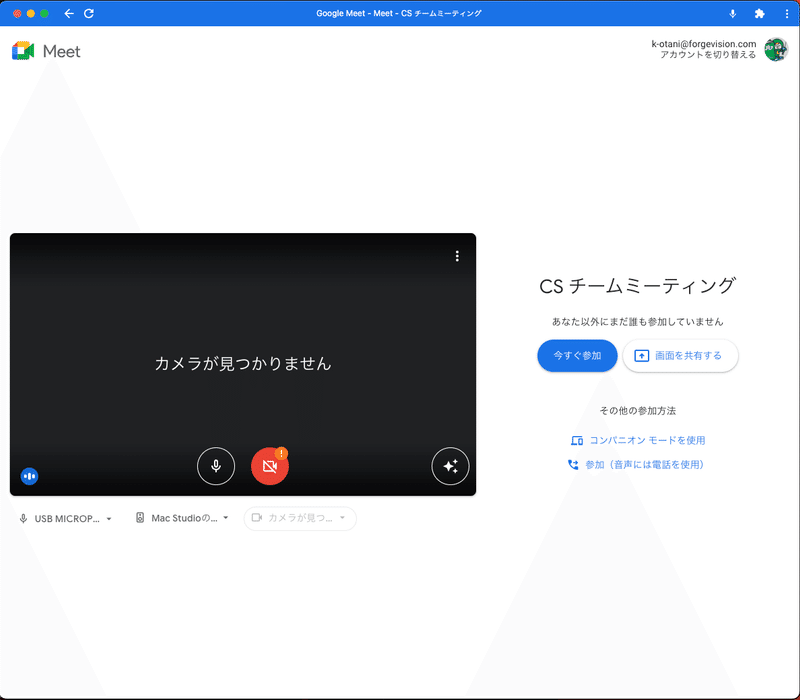The width and height of the screenshot is (800, 700).
Task: Open the カメラが見つ... camera dropdown
Action: [x=300, y=518]
